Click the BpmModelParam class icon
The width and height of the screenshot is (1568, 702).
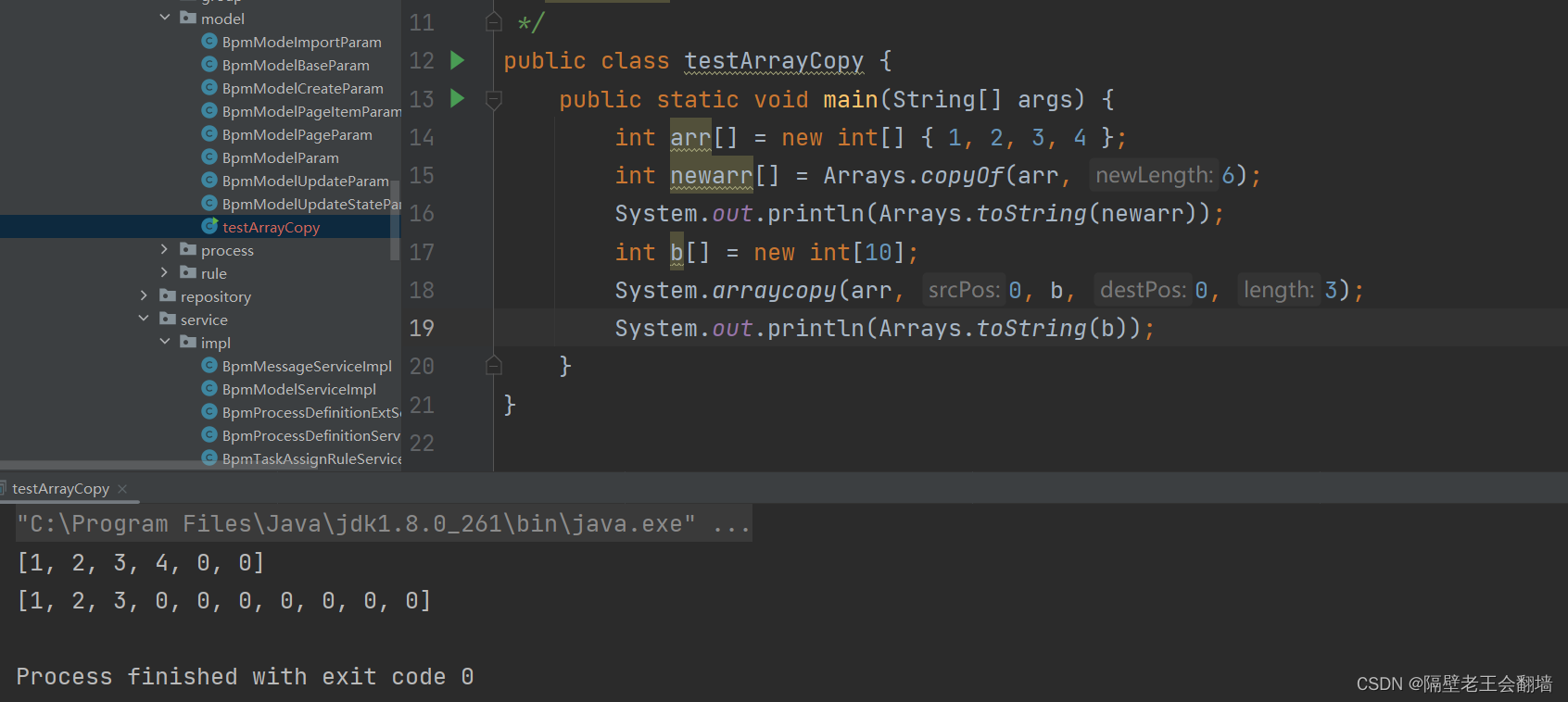(x=209, y=157)
